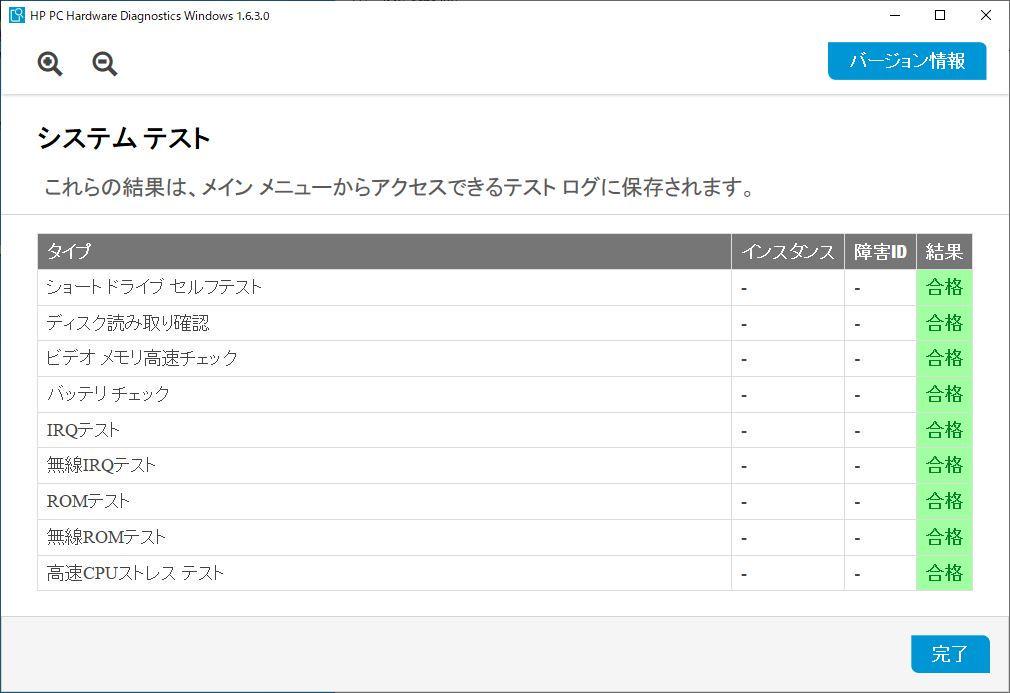Click 合格 result for ディスク読み取り確認
This screenshot has height=693, width=1010.
click(x=944, y=323)
